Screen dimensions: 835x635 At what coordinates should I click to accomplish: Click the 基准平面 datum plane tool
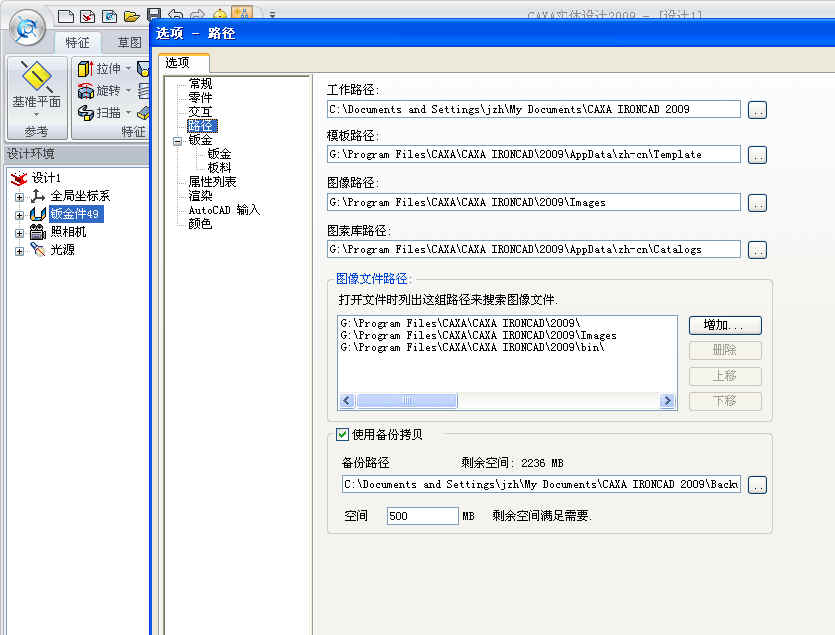[36, 84]
